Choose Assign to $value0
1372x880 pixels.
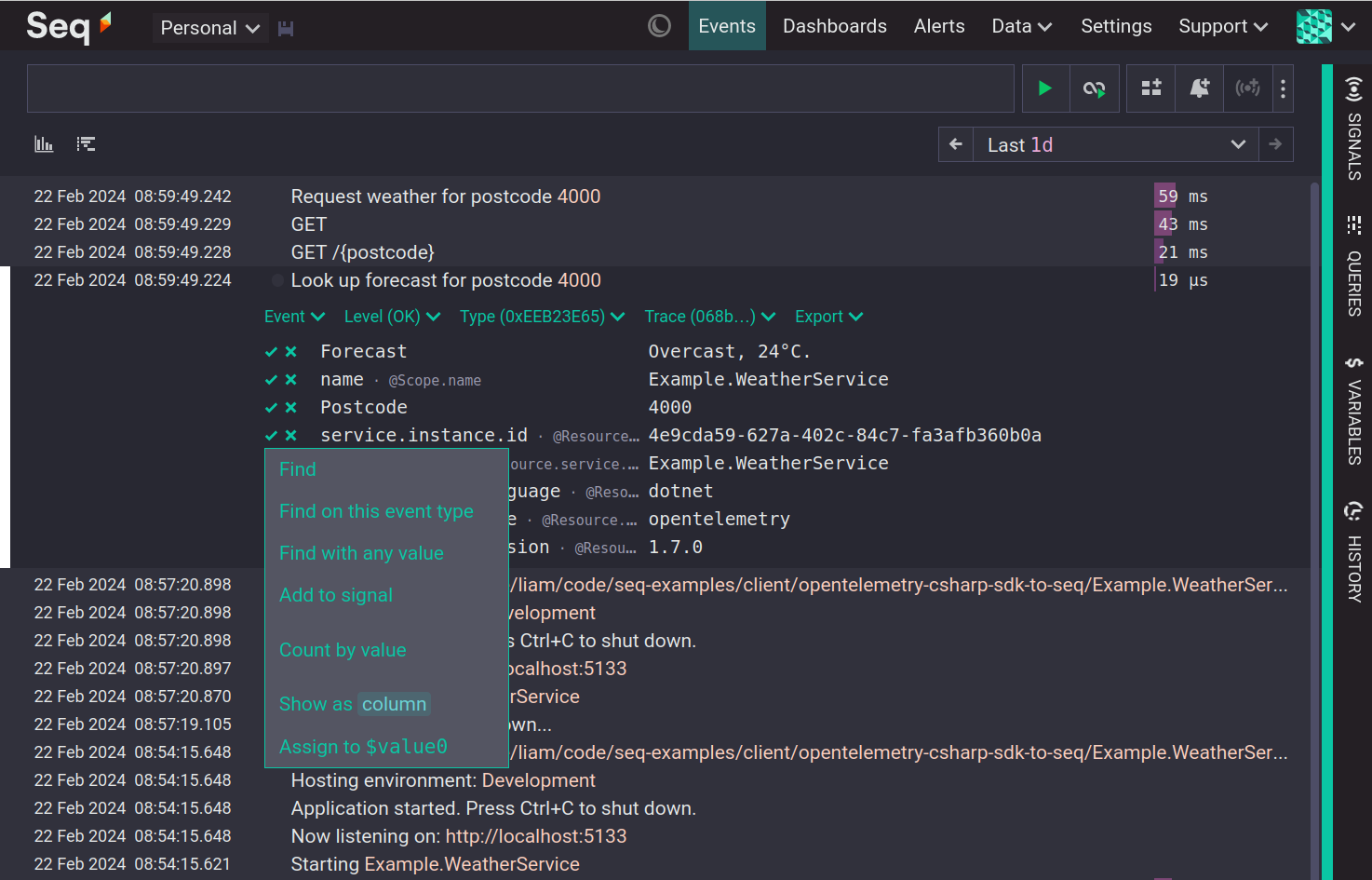click(x=363, y=747)
